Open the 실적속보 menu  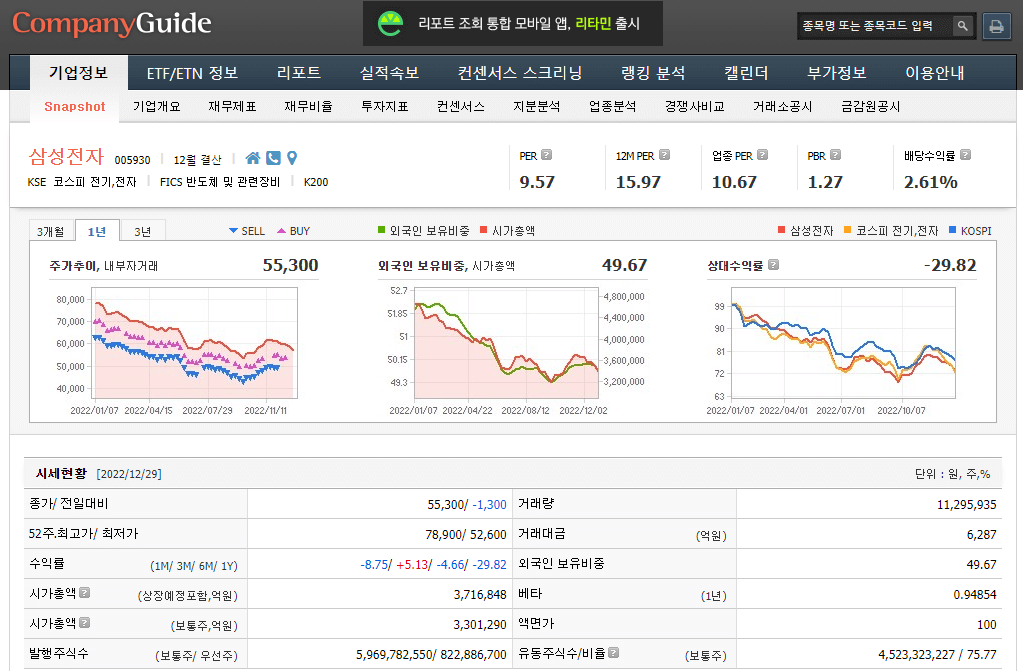tap(389, 72)
